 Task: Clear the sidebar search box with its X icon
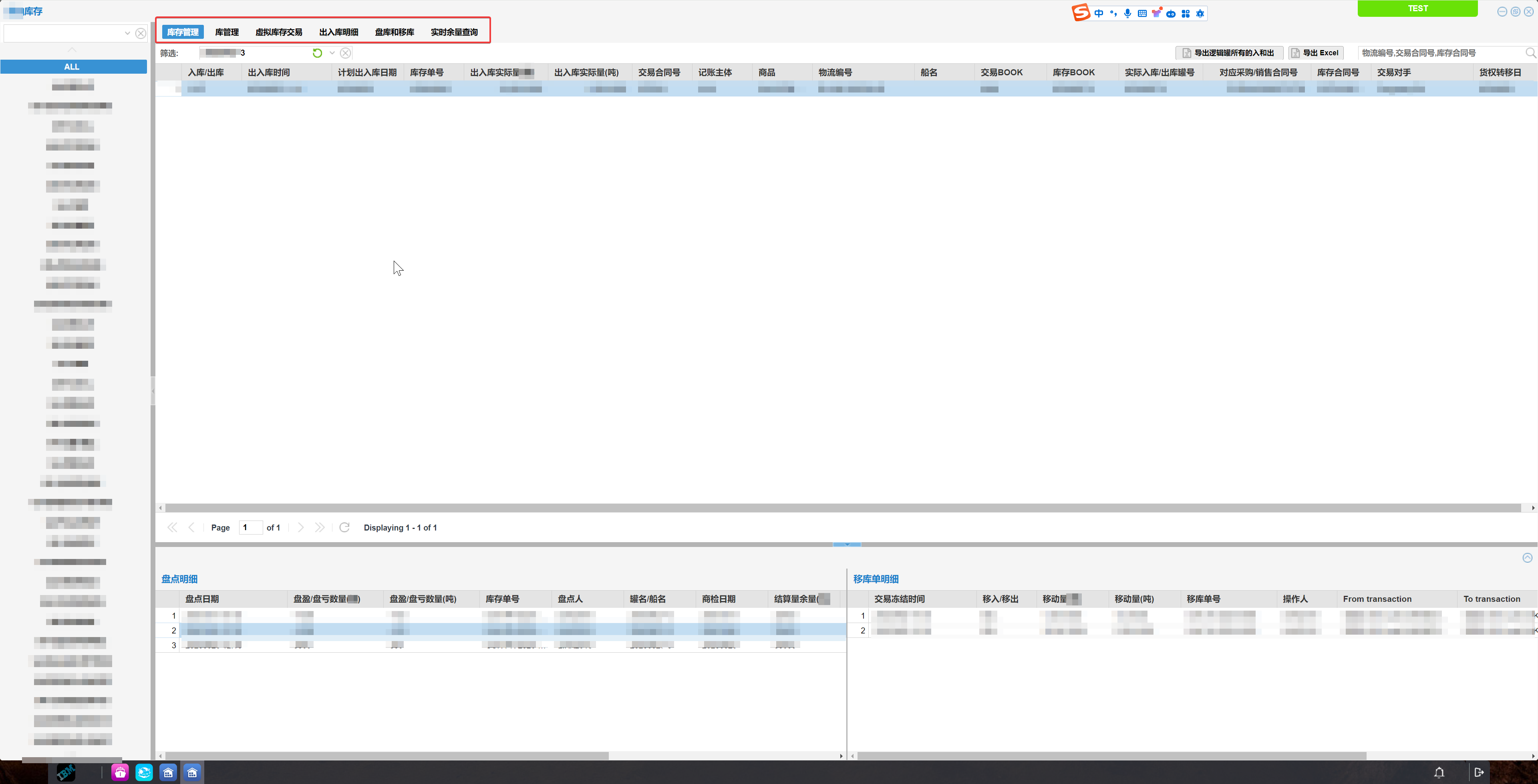pos(141,34)
